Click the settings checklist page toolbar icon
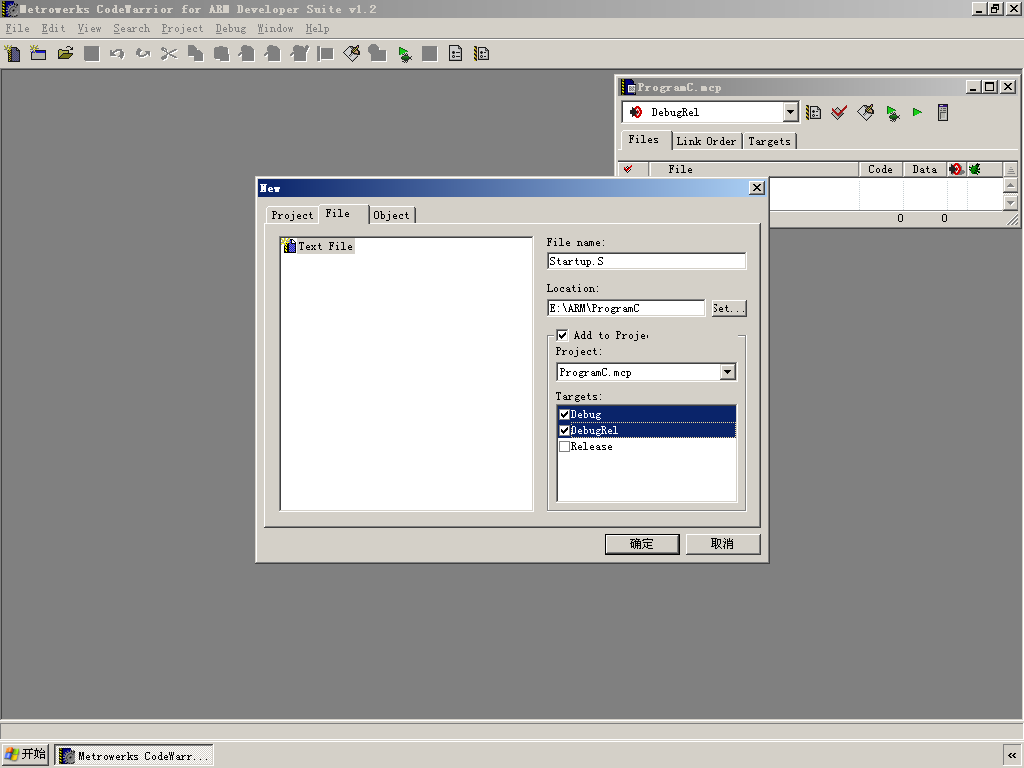The height and width of the screenshot is (768, 1024). (456, 54)
